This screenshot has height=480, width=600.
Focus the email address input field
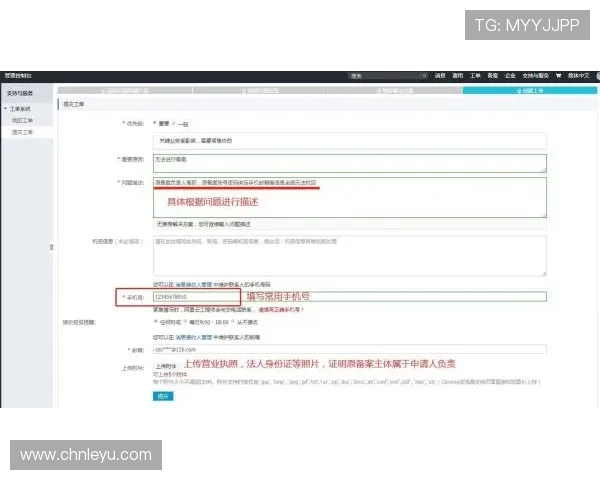[x=350, y=349]
